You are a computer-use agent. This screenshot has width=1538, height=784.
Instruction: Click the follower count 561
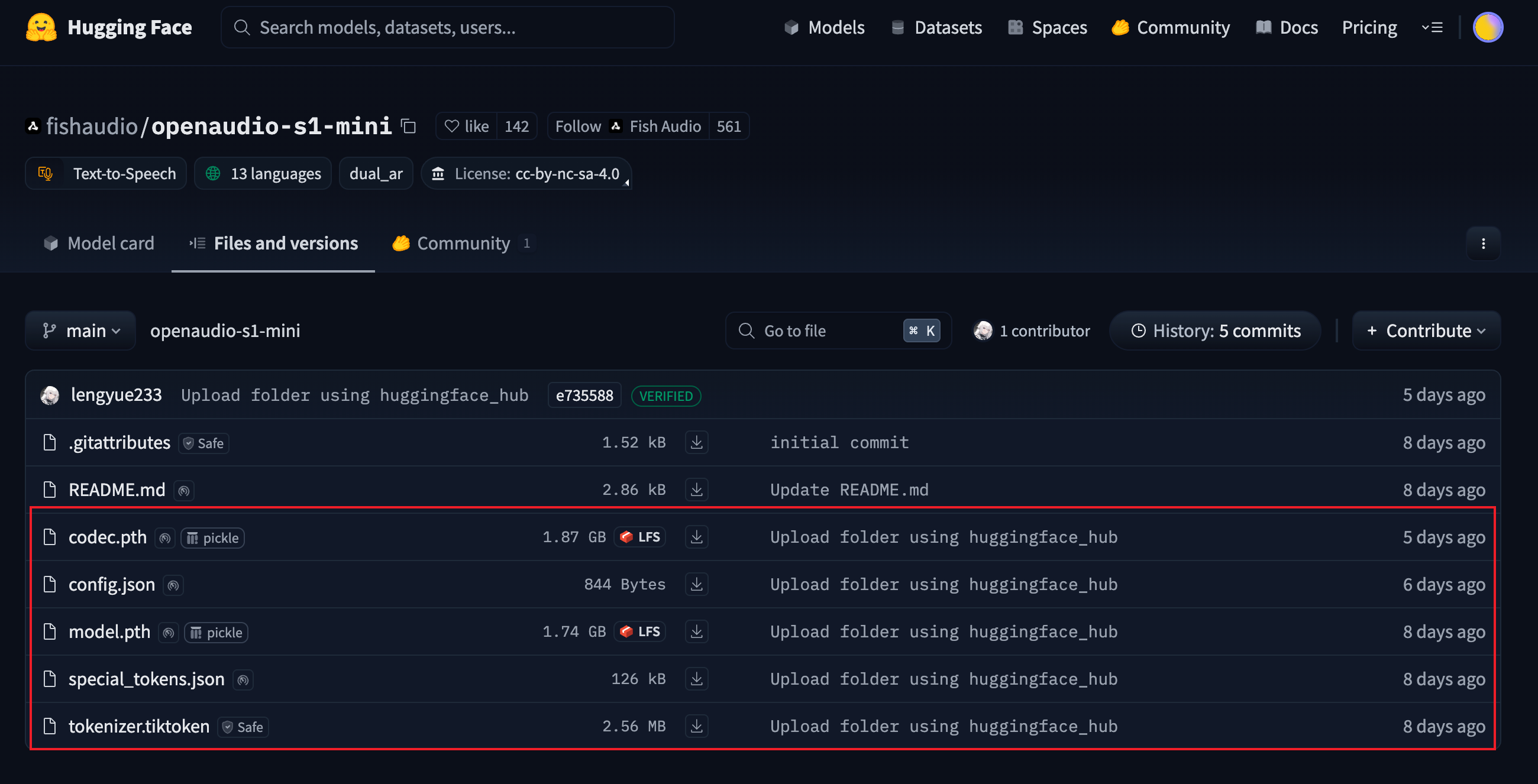tap(728, 126)
